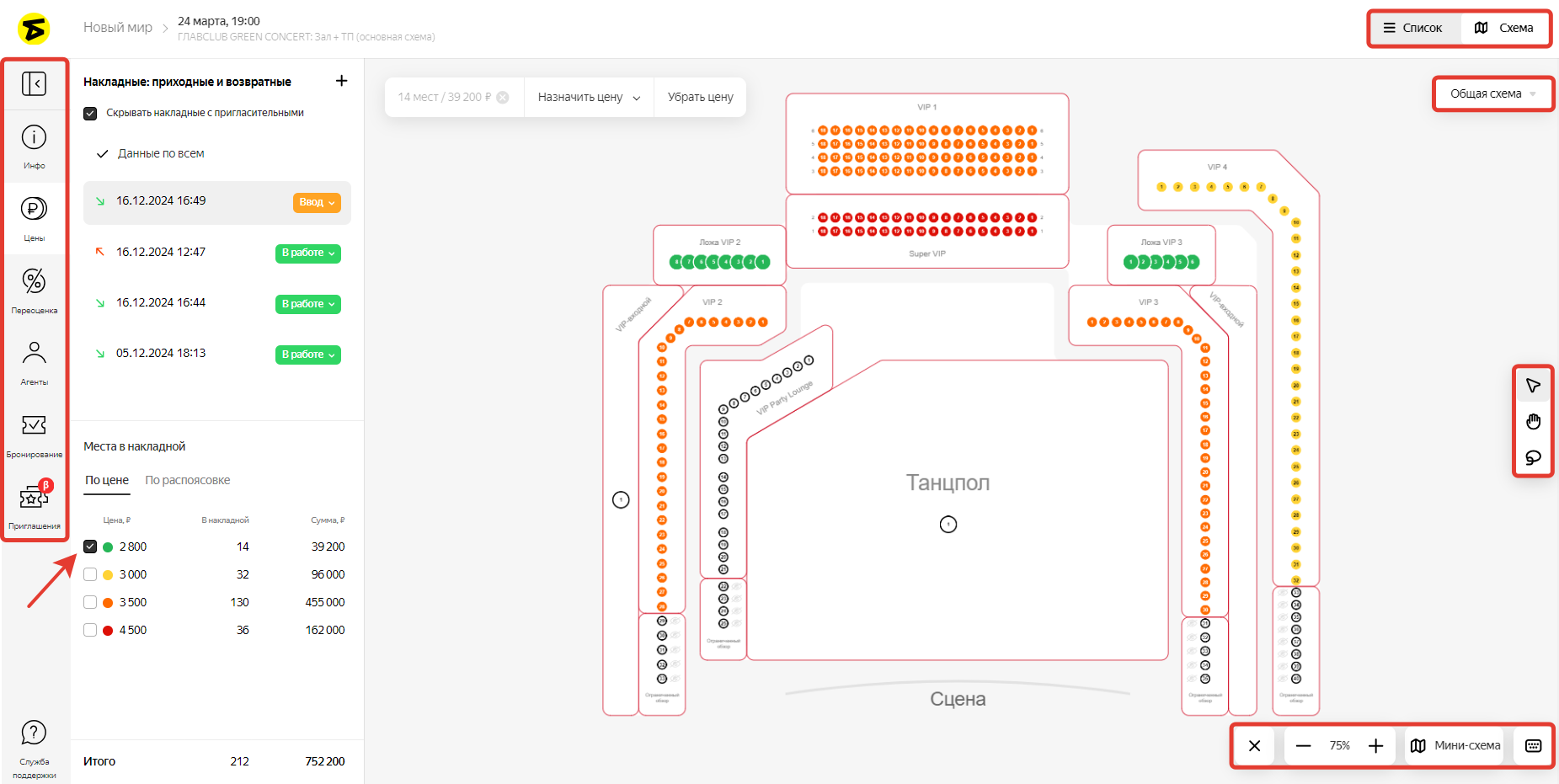Check the 3 500 price checkbox
Image resolution: width=1559 pixels, height=784 pixels.
pyautogui.click(x=90, y=602)
